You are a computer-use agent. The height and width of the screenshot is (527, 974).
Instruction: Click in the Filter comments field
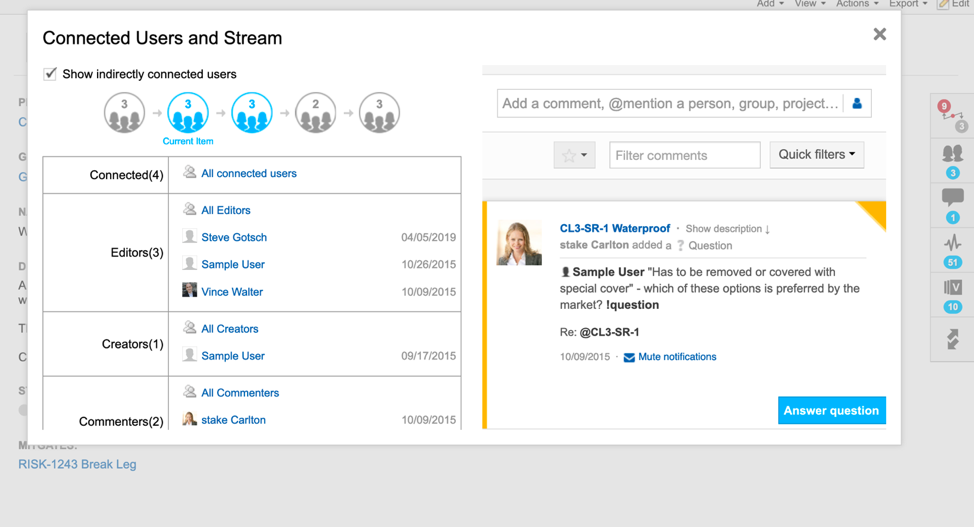click(684, 155)
